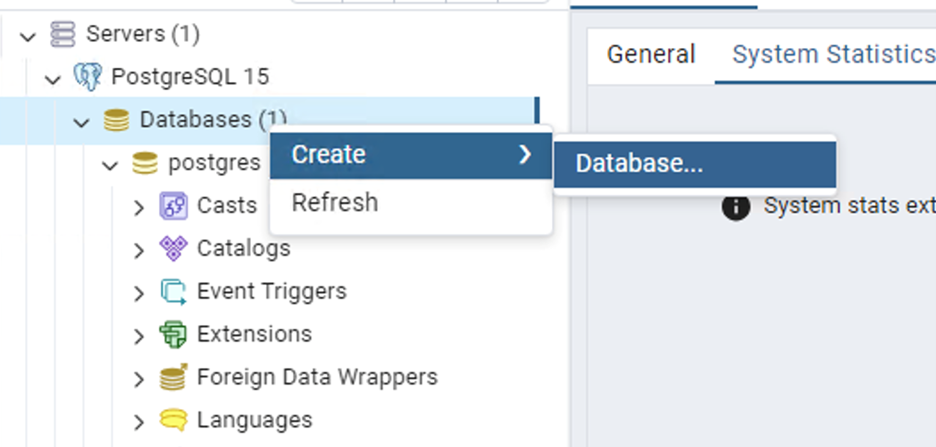Click the Catalogs node icon
936x447 pixels.
tap(173, 248)
